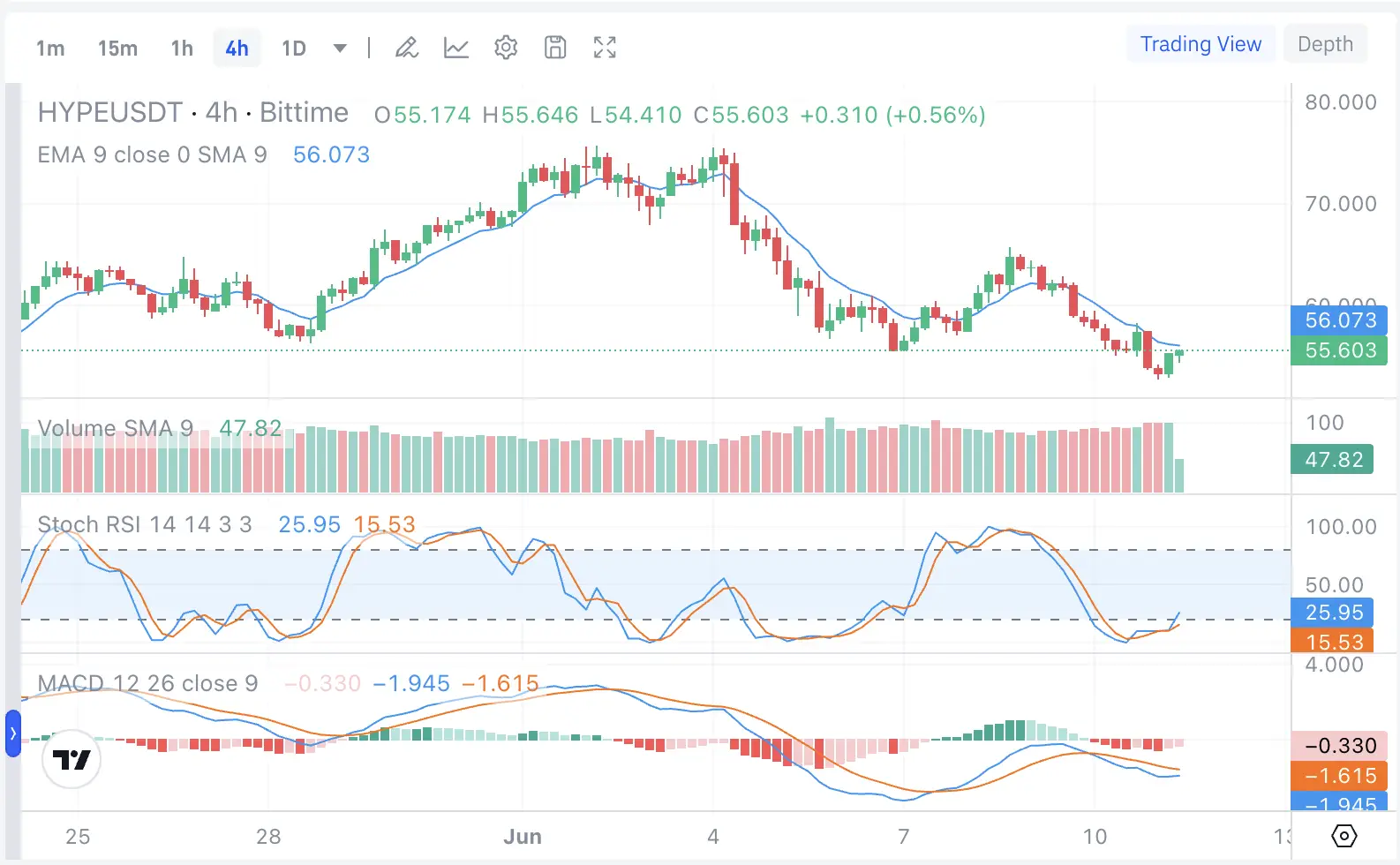Image resolution: width=1400 pixels, height=865 pixels.
Task: Click the +0.310 (+0.56%) change value
Action: [x=892, y=116]
